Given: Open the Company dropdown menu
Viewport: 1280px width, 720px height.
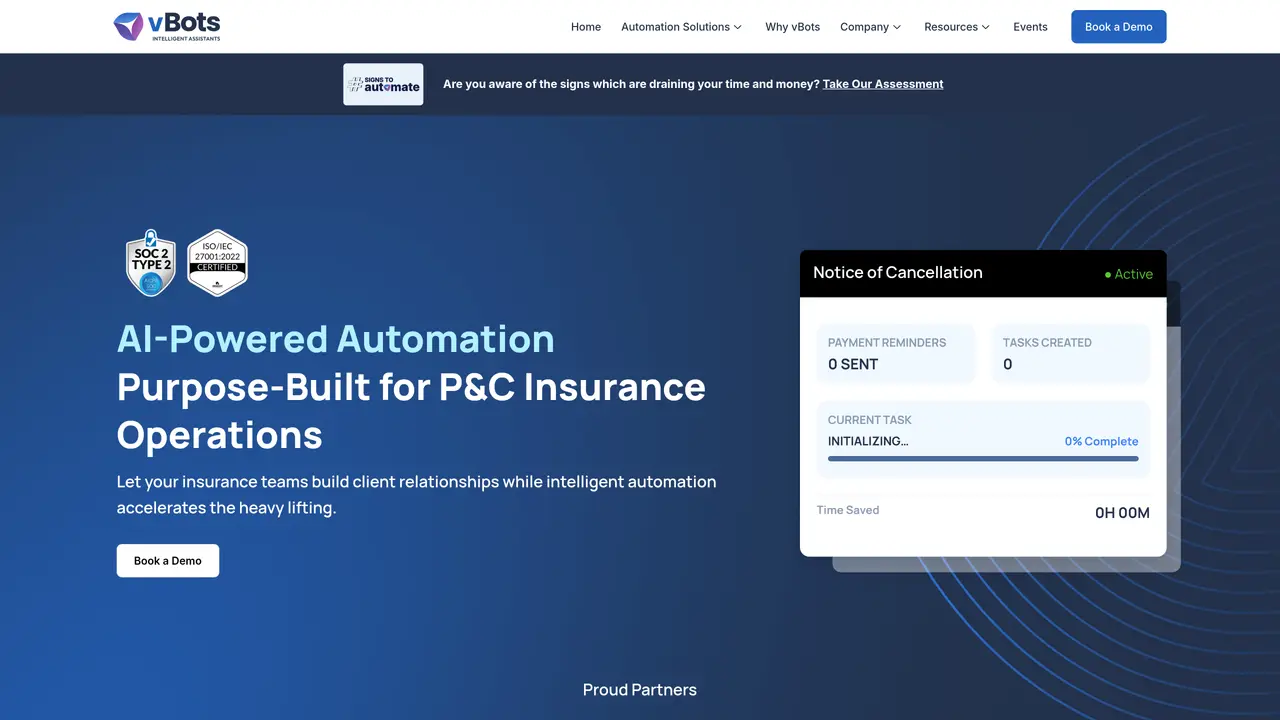Looking at the screenshot, I should click(x=871, y=27).
